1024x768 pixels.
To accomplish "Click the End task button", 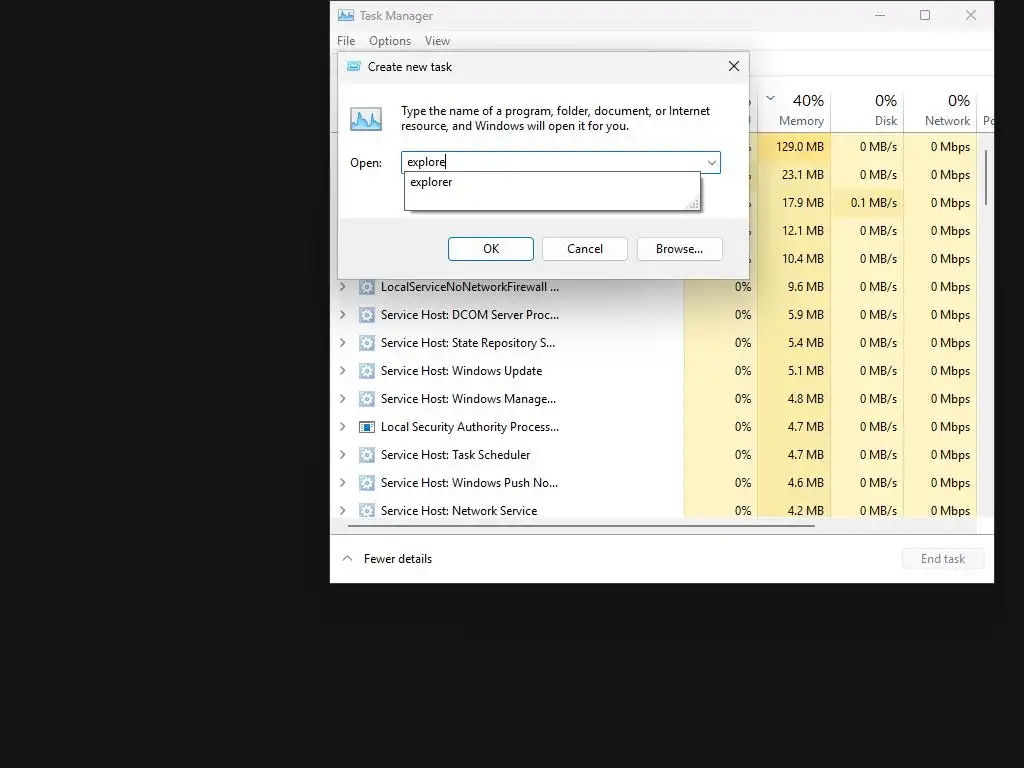I will tap(942, 558).
